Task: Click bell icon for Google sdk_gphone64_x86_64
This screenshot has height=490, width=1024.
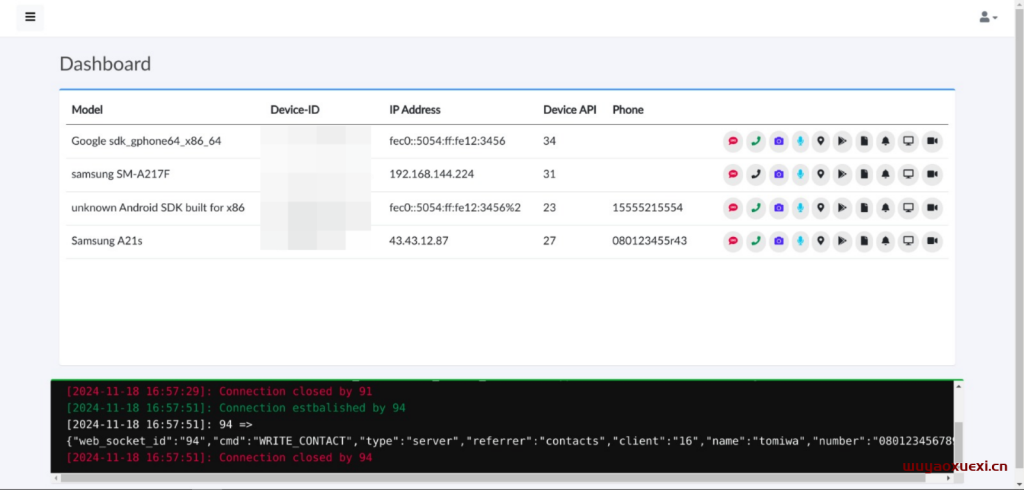Action: tap(886, 141)
